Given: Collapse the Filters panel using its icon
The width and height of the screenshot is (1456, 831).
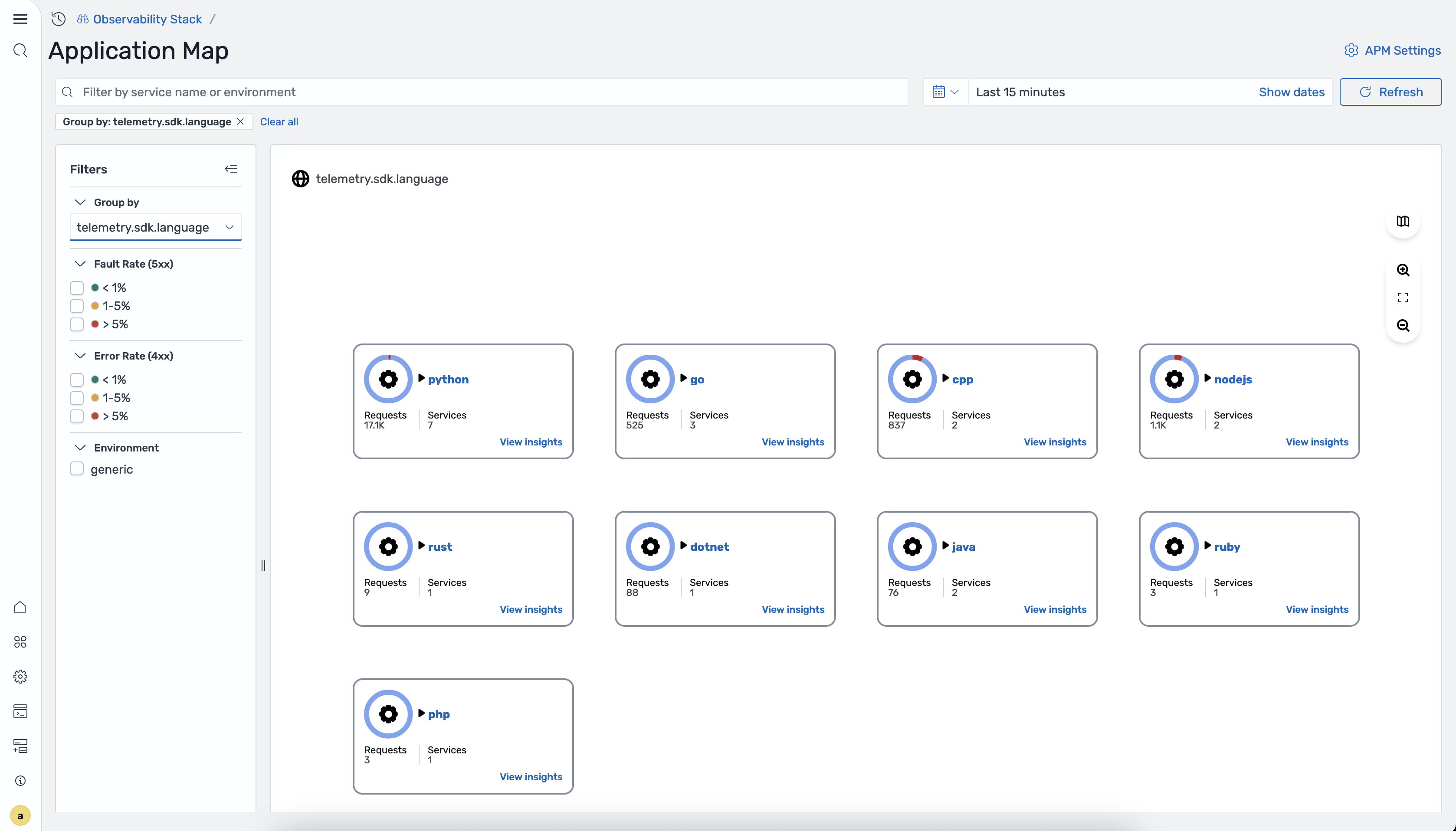Looking at the screenshot, I should (232, 168).
